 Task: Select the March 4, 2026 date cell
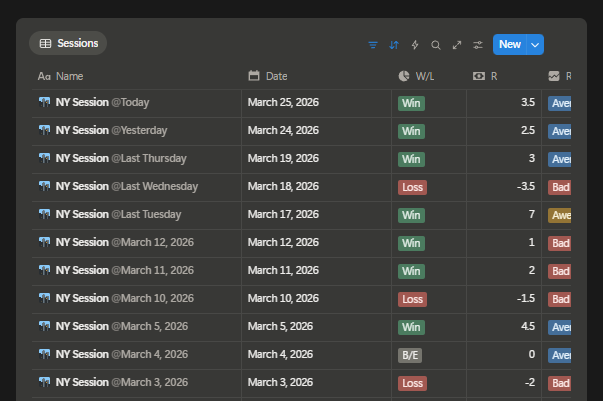coord(316,355)
